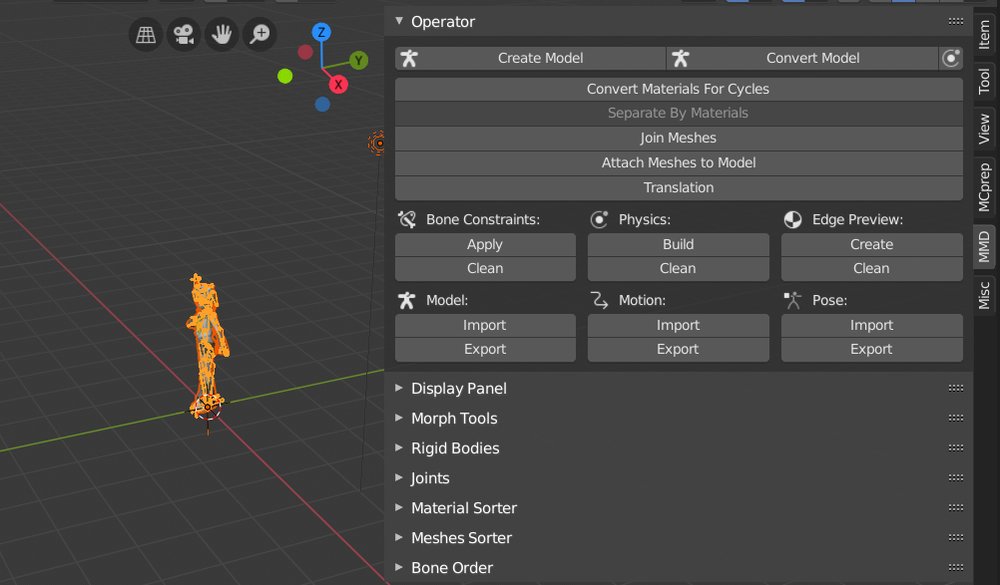The width and height of the screenshot is (1000, 585).
Task: Click the Y axis on the navigation gizmo
Action: point(358,61)
